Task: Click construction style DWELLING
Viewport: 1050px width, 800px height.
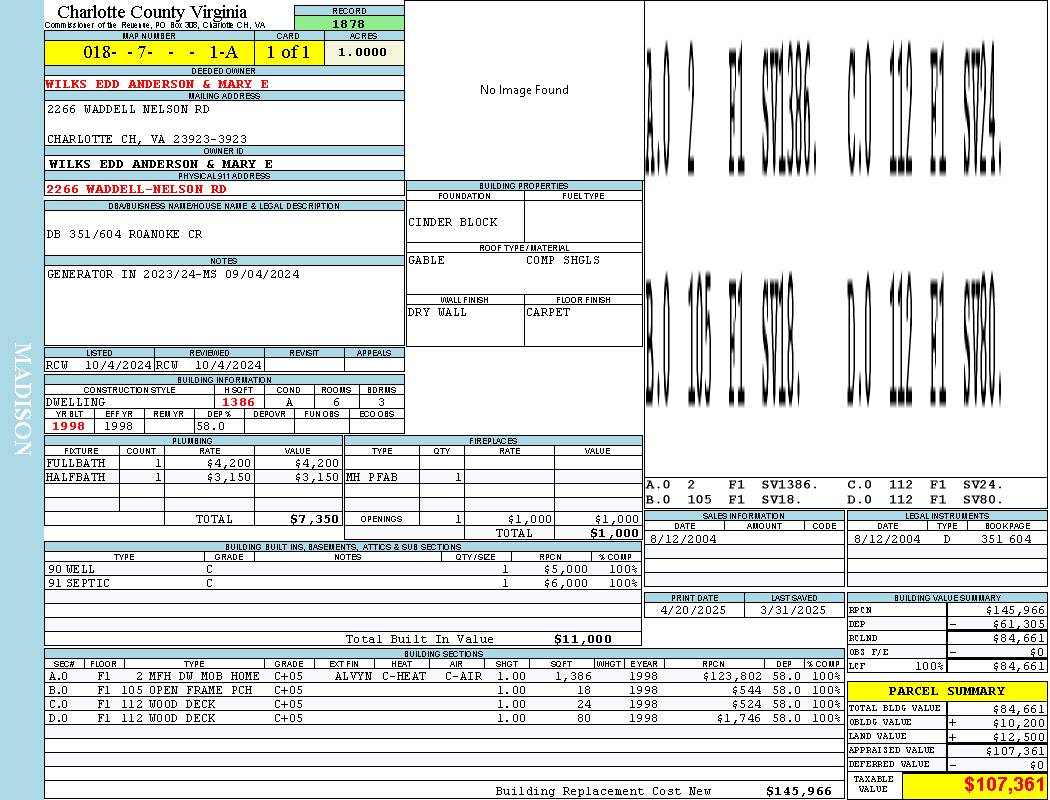Action: [x=76, y=402]
